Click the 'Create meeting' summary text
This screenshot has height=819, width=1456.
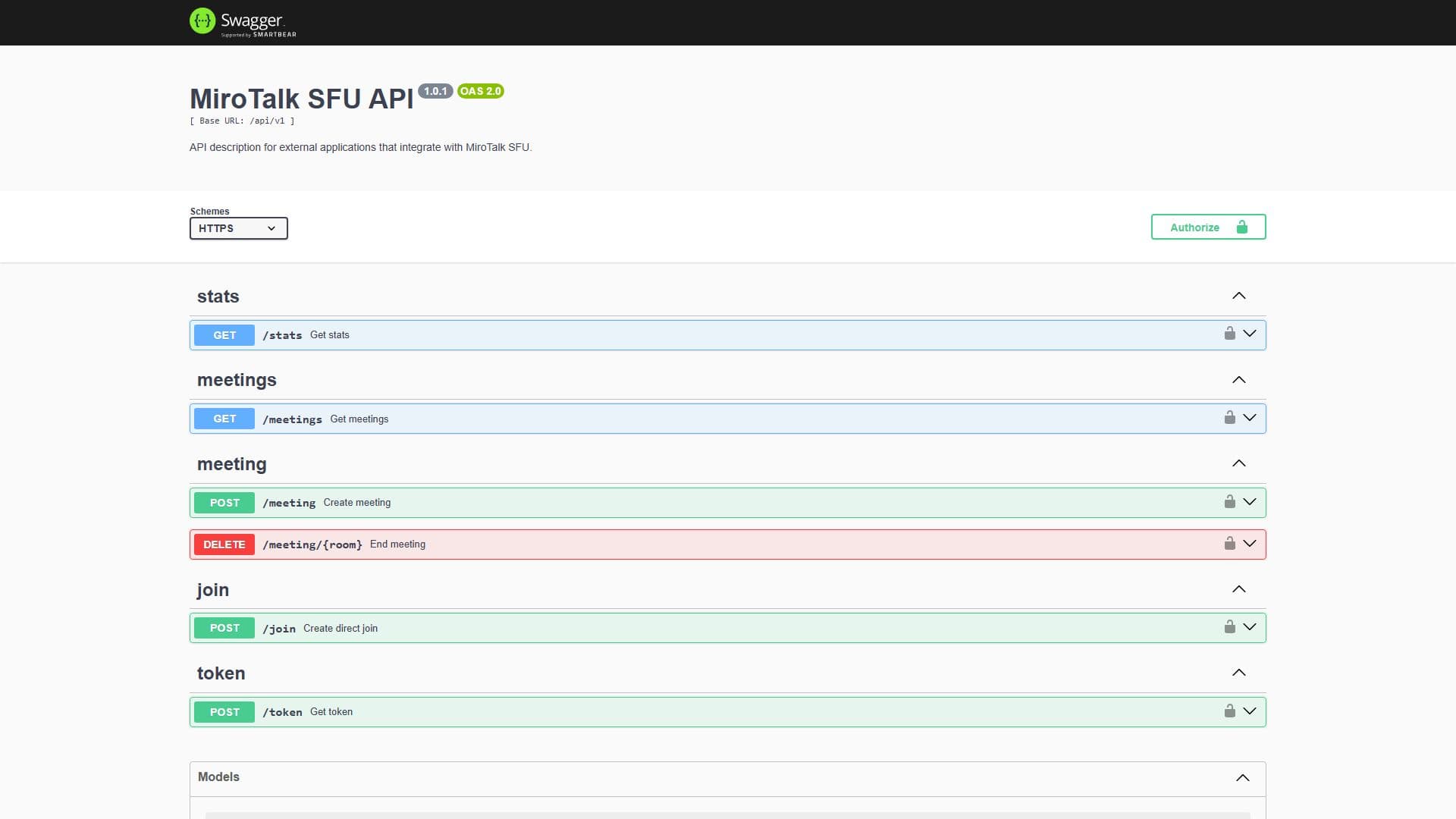(357, 502)
